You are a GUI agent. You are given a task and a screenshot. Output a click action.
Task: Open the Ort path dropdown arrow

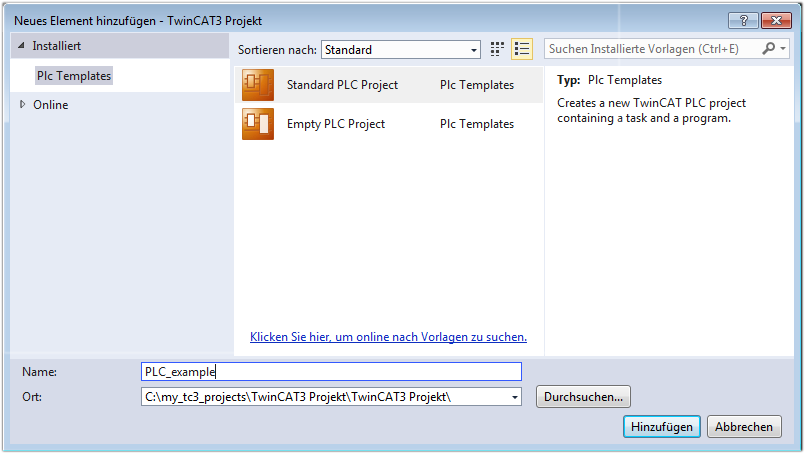point(515,397)
